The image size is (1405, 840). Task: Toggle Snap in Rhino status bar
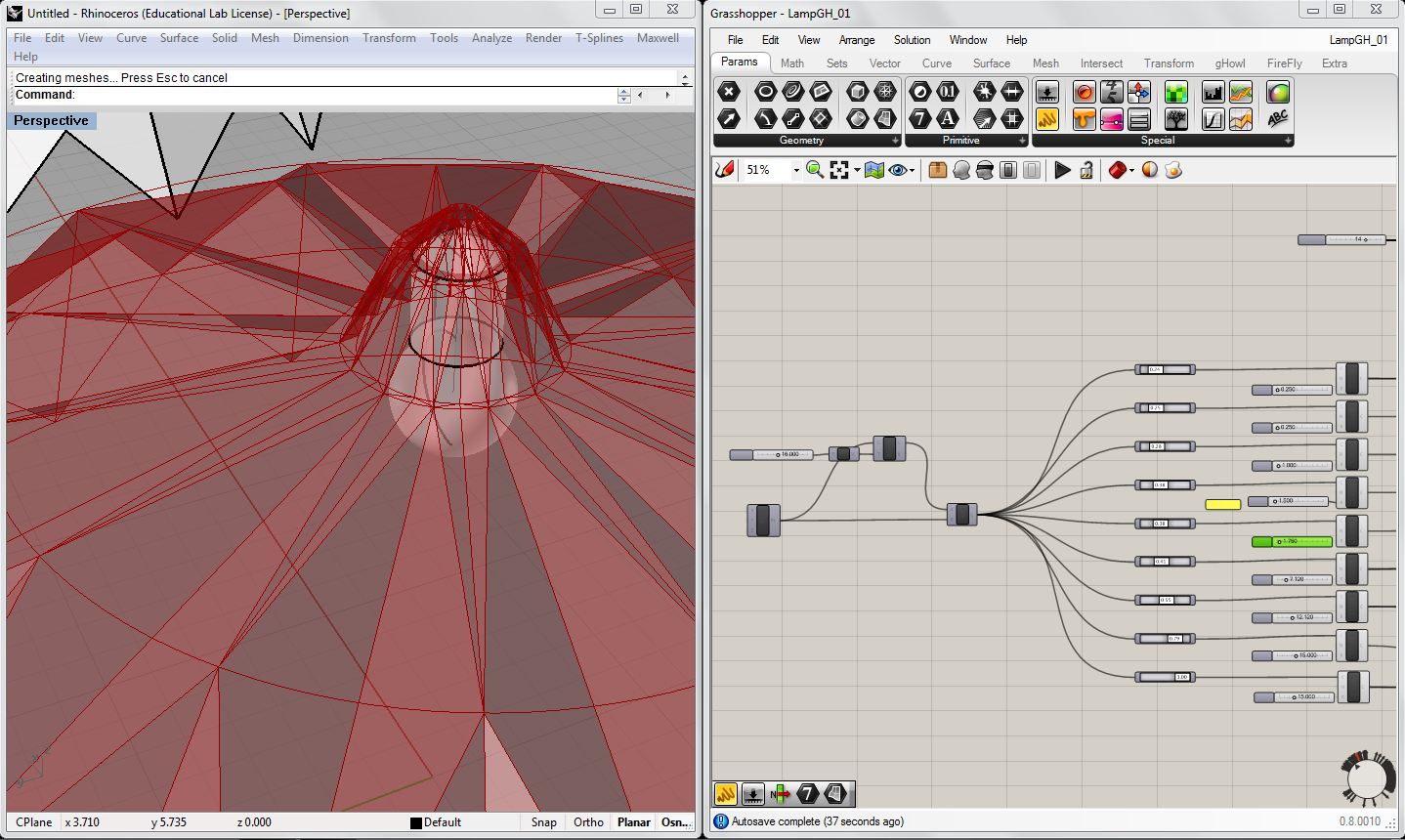[544, 822]
